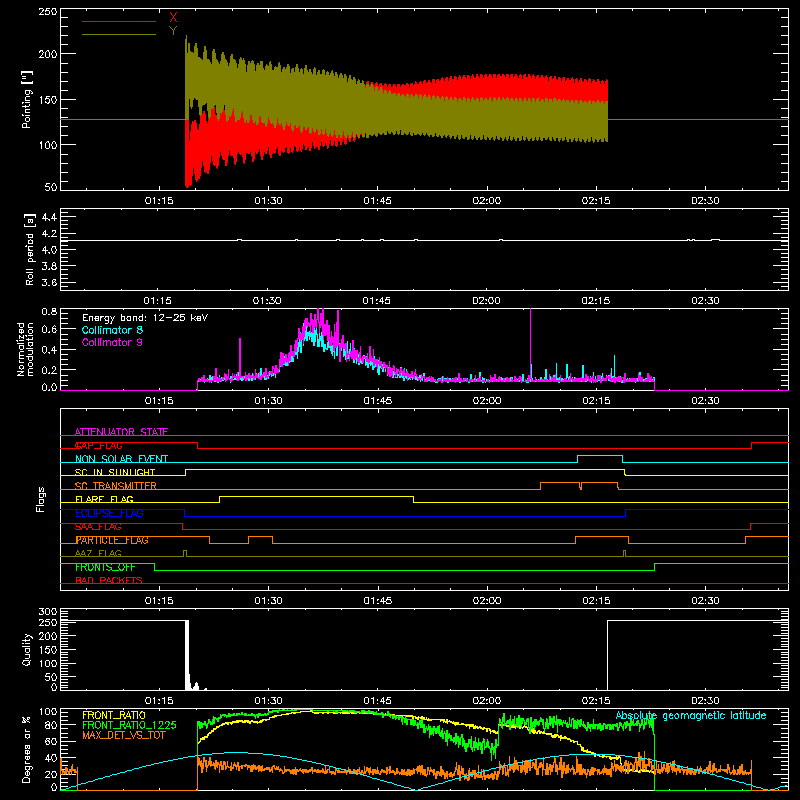
Task: Click the 80 value on Degrees axis
Action: 51,725
